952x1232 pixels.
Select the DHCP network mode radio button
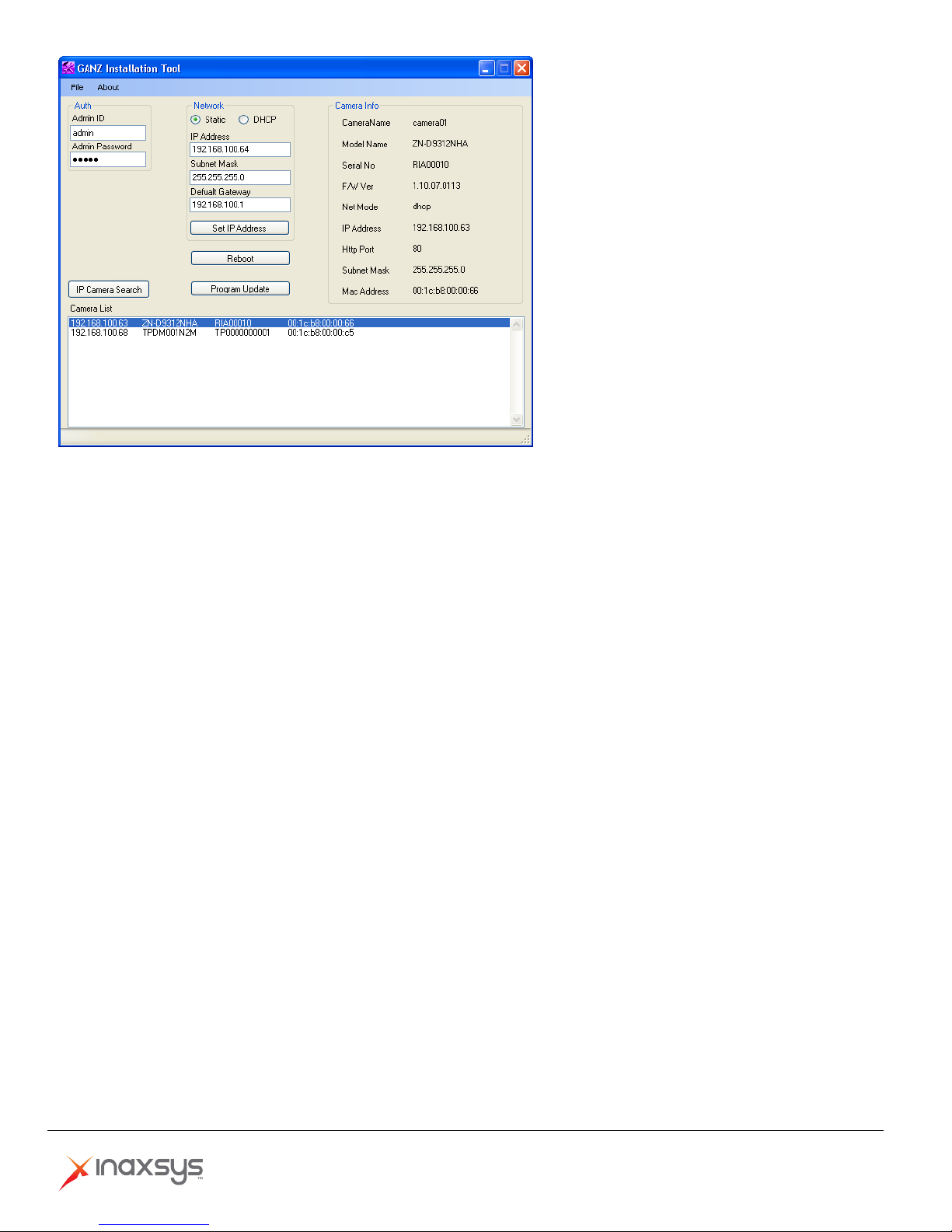244,120
